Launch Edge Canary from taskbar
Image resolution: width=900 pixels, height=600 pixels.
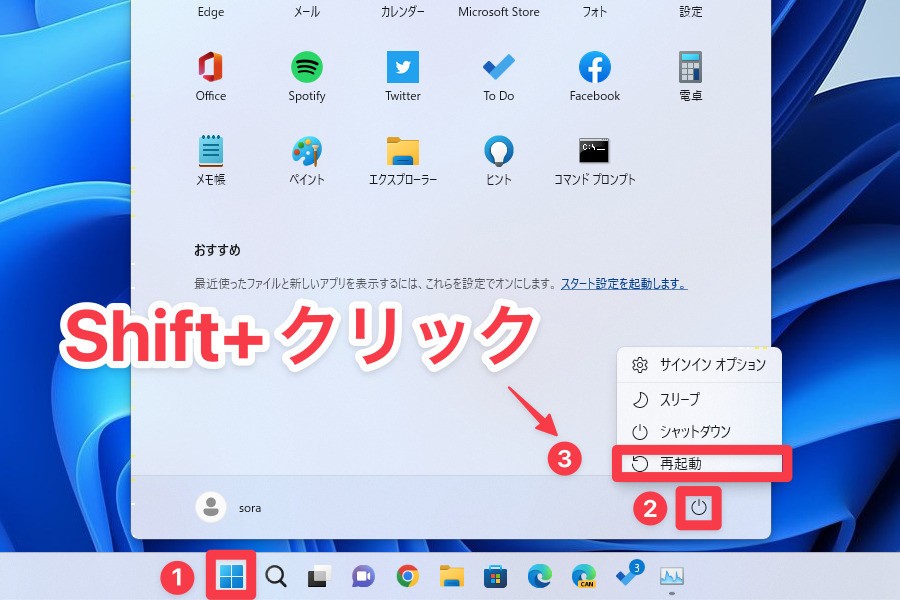click(584, 576)
